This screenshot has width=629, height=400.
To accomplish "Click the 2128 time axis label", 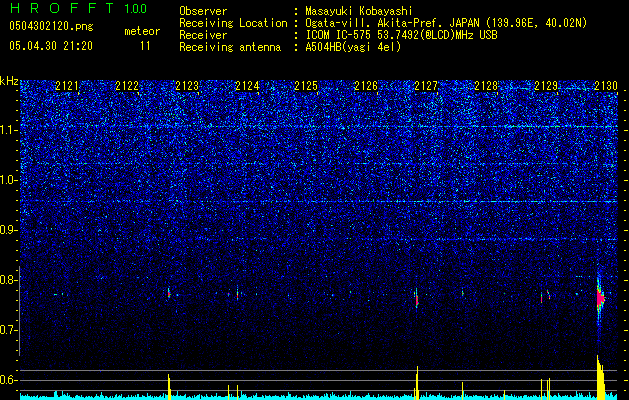I will tap(486, 86).
